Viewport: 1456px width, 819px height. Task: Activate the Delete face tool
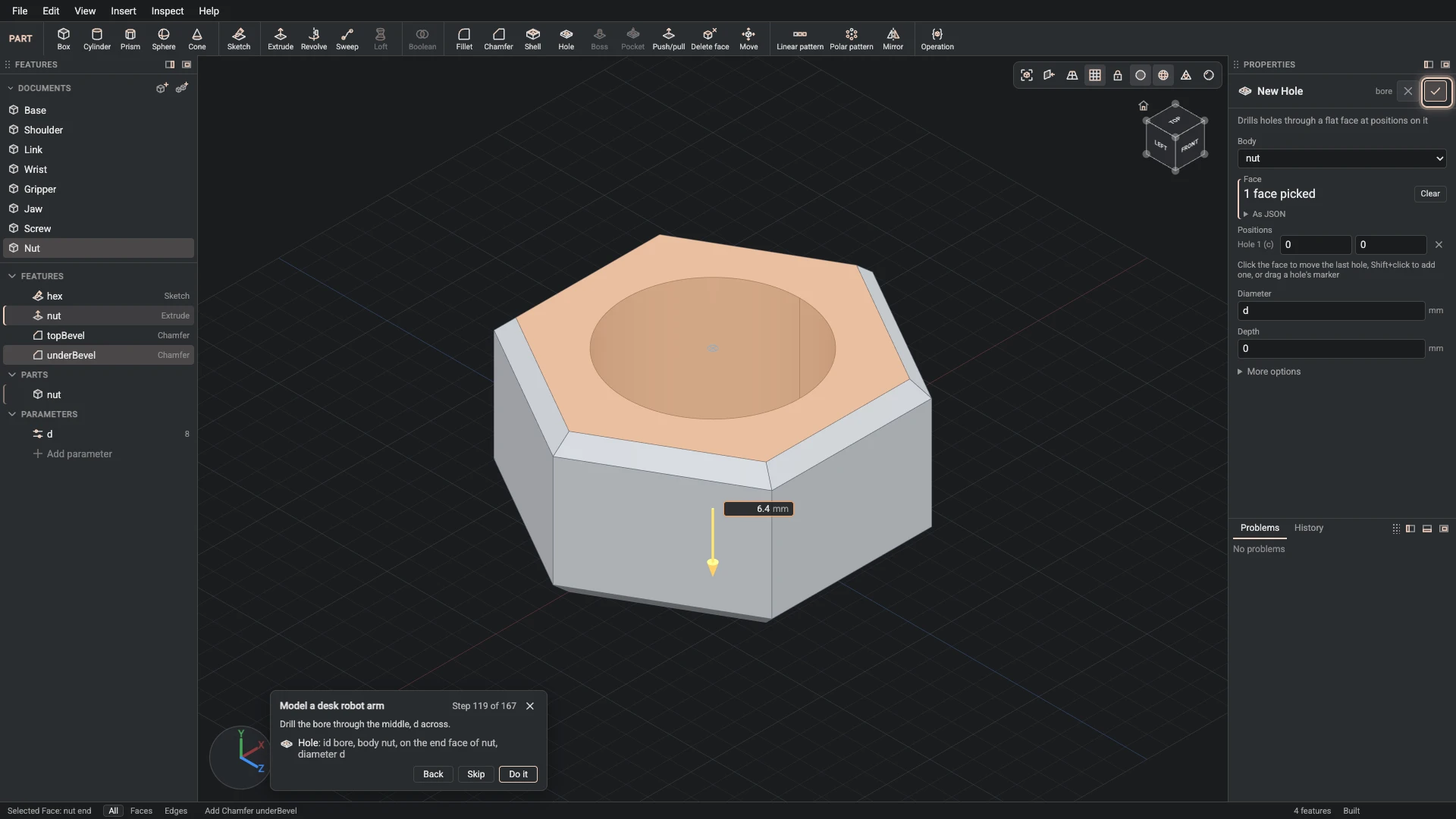point(710,39)
